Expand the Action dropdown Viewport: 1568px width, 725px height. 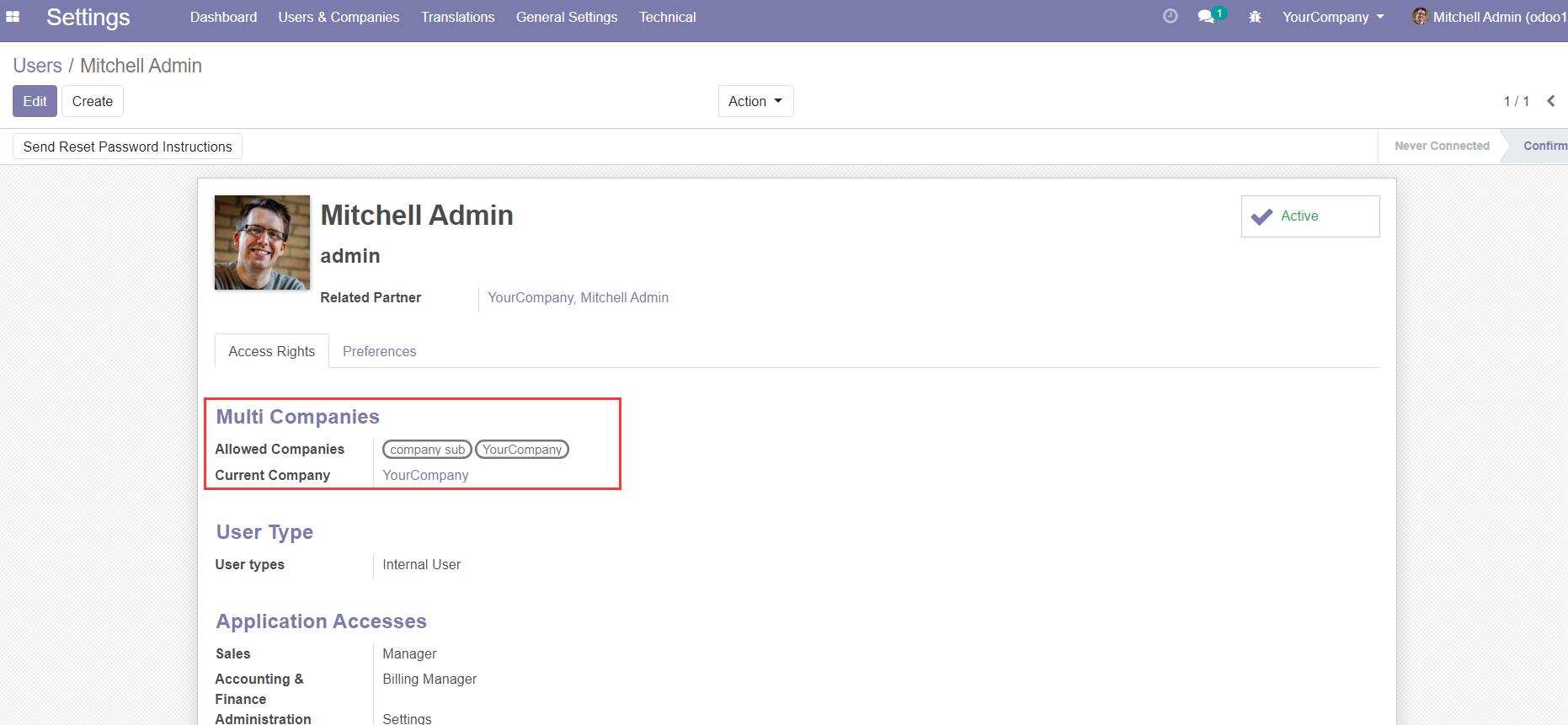pos(755,101)
